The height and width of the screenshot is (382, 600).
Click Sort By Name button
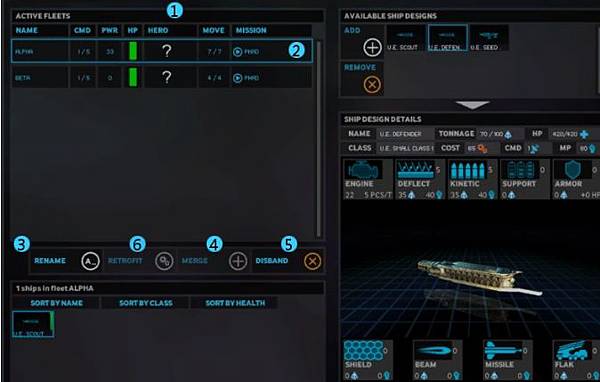(x=57, y=303)
